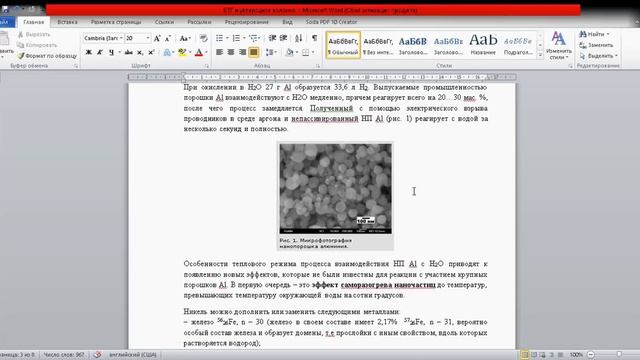Decrease paragraph indent
The width and height of the screenshot is (640, 360).
click(272, 38)
